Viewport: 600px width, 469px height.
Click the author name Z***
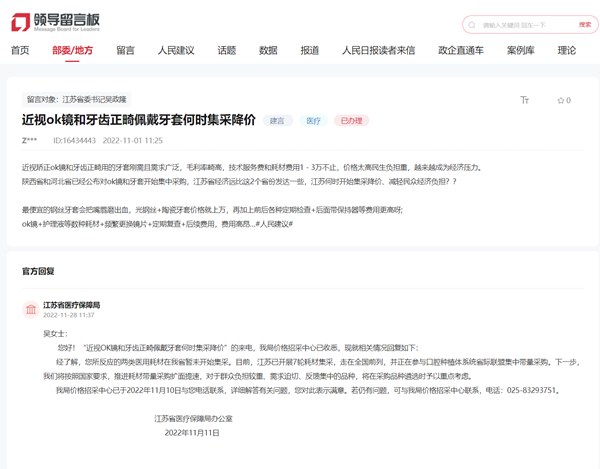tap(29, 140)
